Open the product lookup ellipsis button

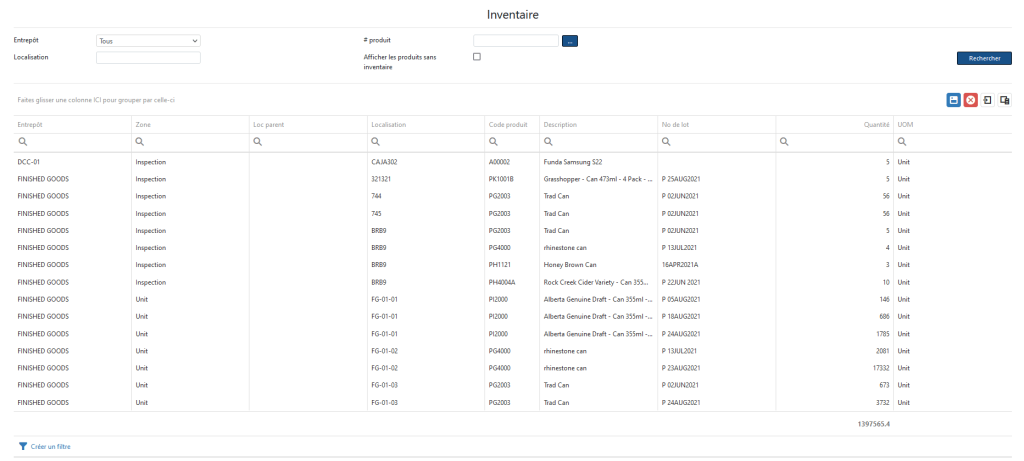pos(570,41)
